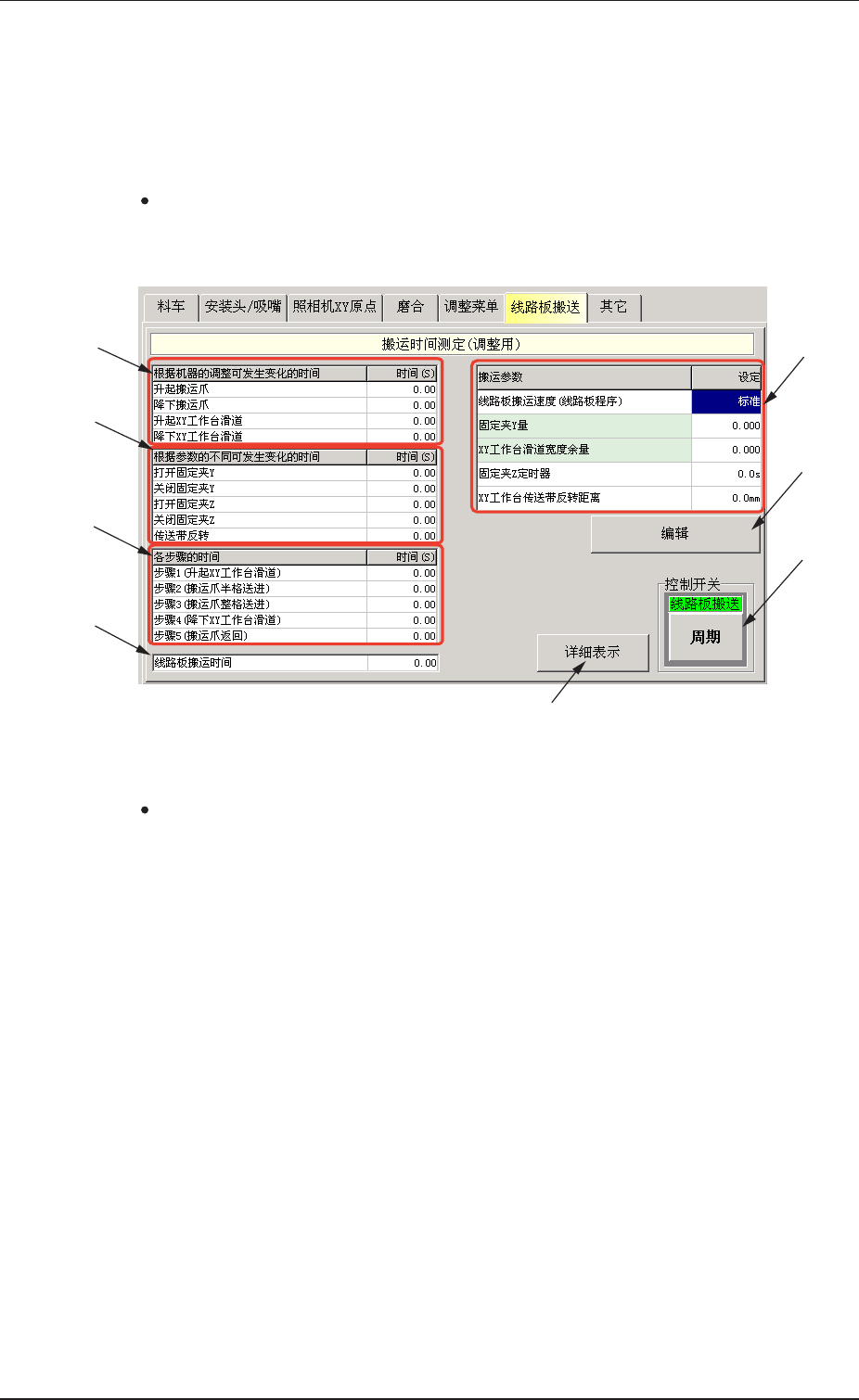Image resolution: width=859 pixels, height=1400 pixels.
Task: Select 步骤4 (降下XY工作台滑道) row
Action: click(x=295, y=620)
